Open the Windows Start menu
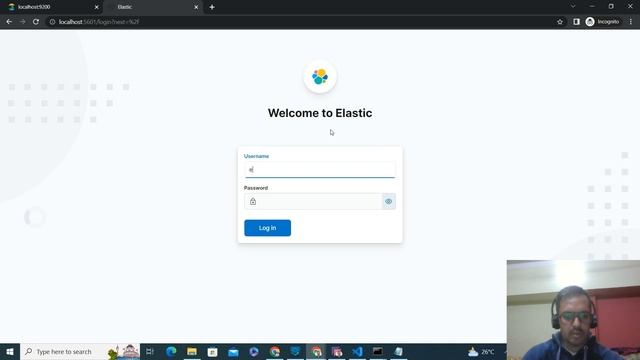 10,351
